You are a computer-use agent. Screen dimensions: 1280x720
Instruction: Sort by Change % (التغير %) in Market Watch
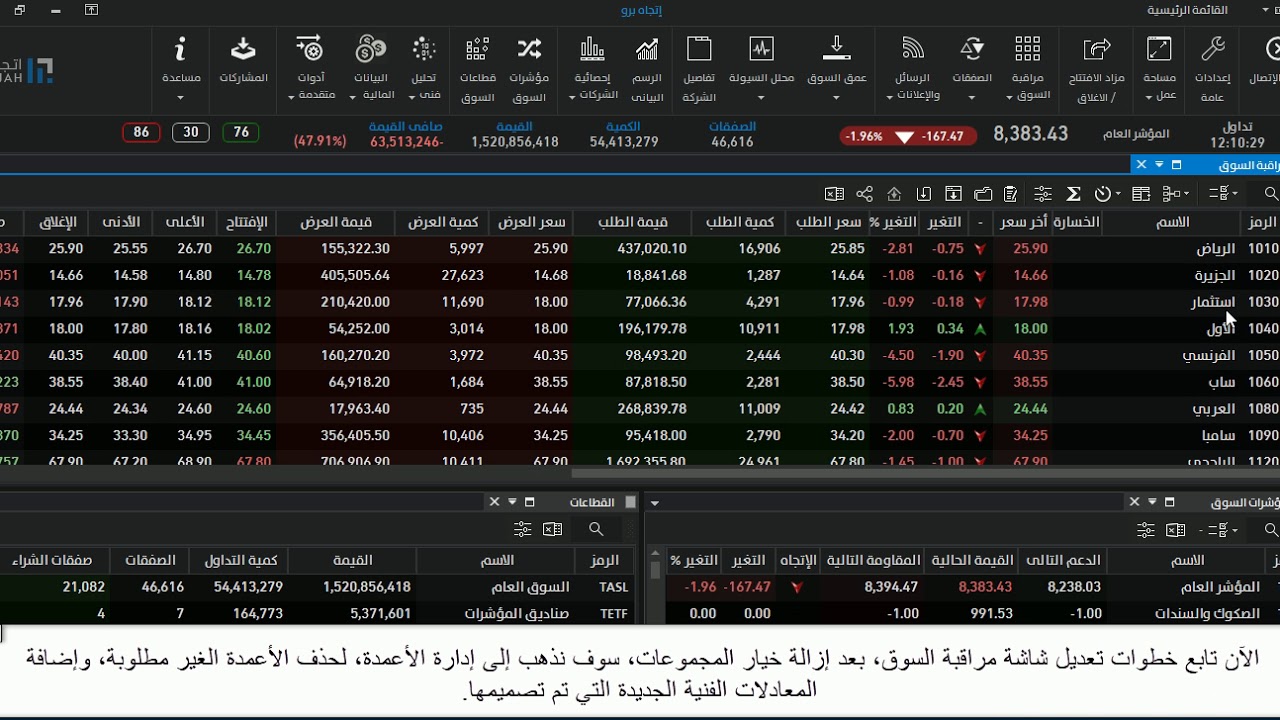(892, 222)
